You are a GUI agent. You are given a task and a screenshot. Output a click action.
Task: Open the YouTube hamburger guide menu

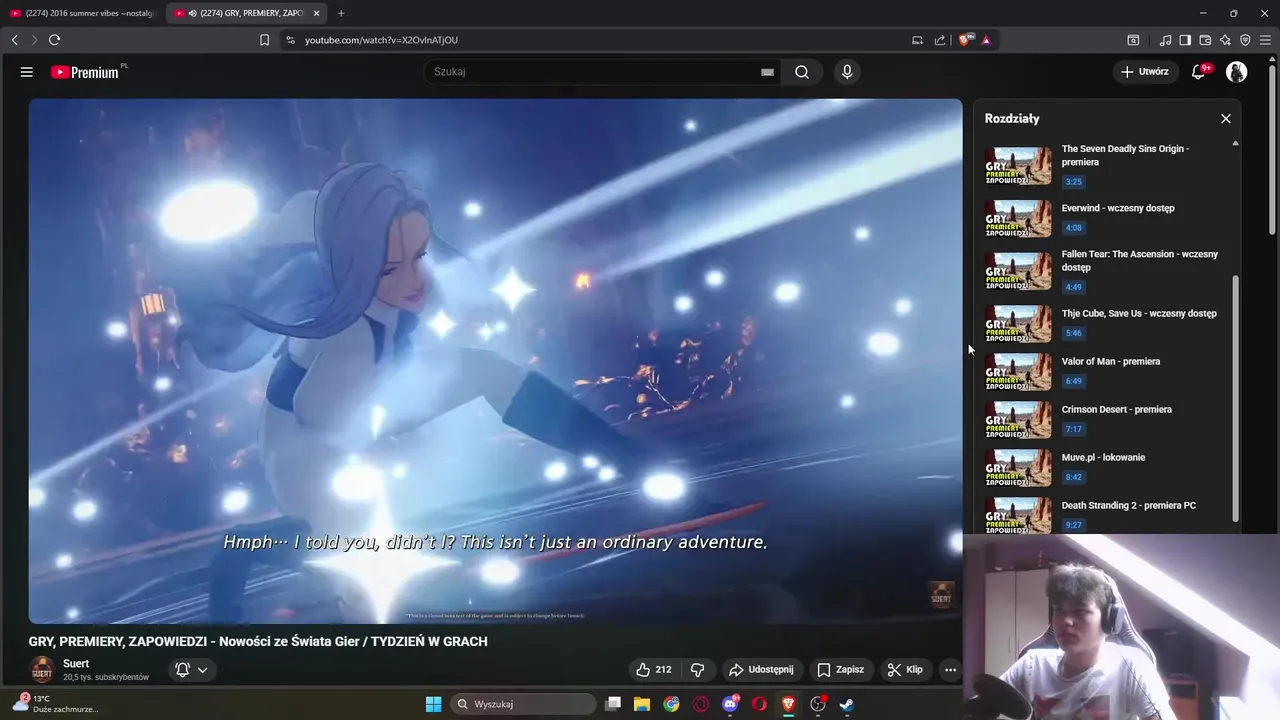pos(27,72)
